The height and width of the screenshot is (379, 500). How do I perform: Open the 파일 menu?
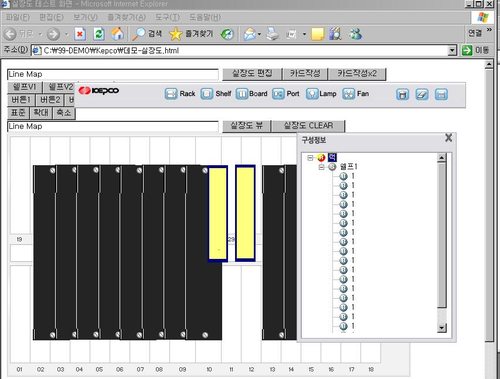18,17
